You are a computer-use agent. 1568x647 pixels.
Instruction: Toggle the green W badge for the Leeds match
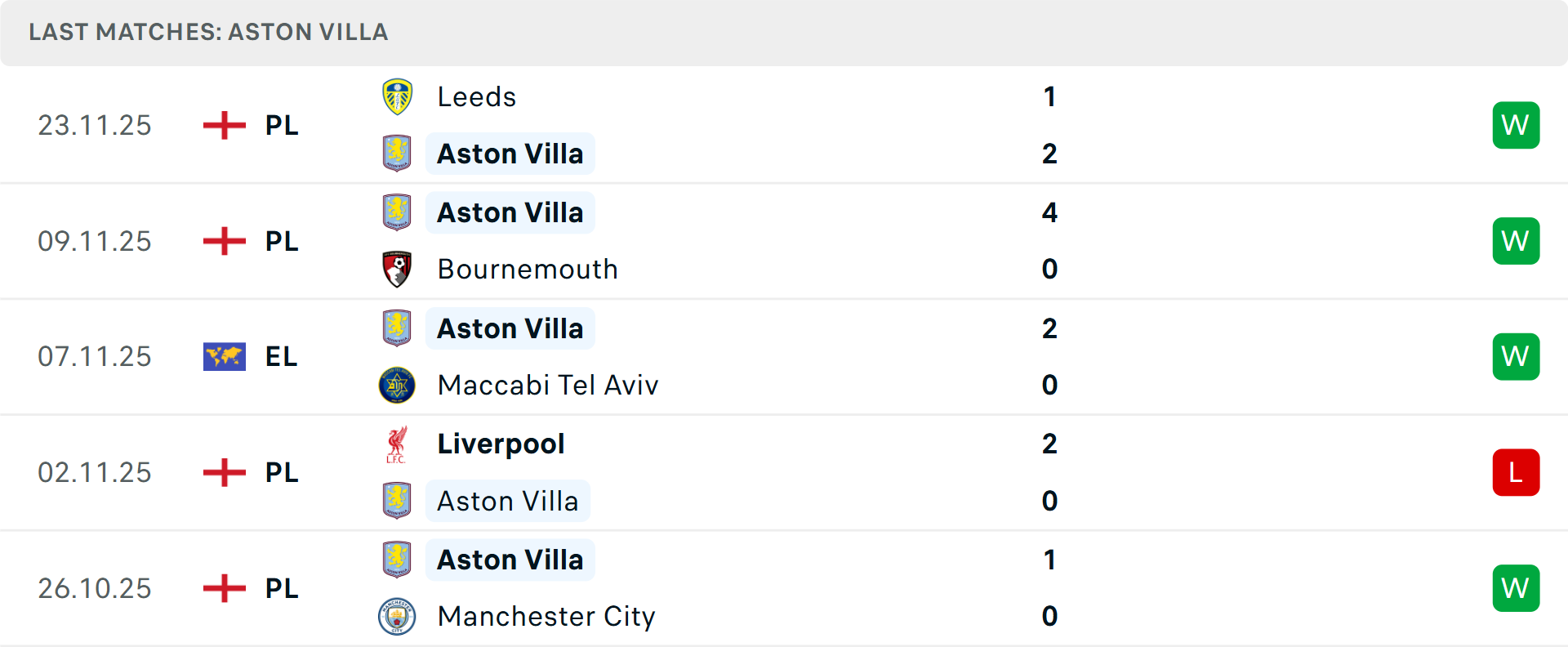[x=1516, y=125]
